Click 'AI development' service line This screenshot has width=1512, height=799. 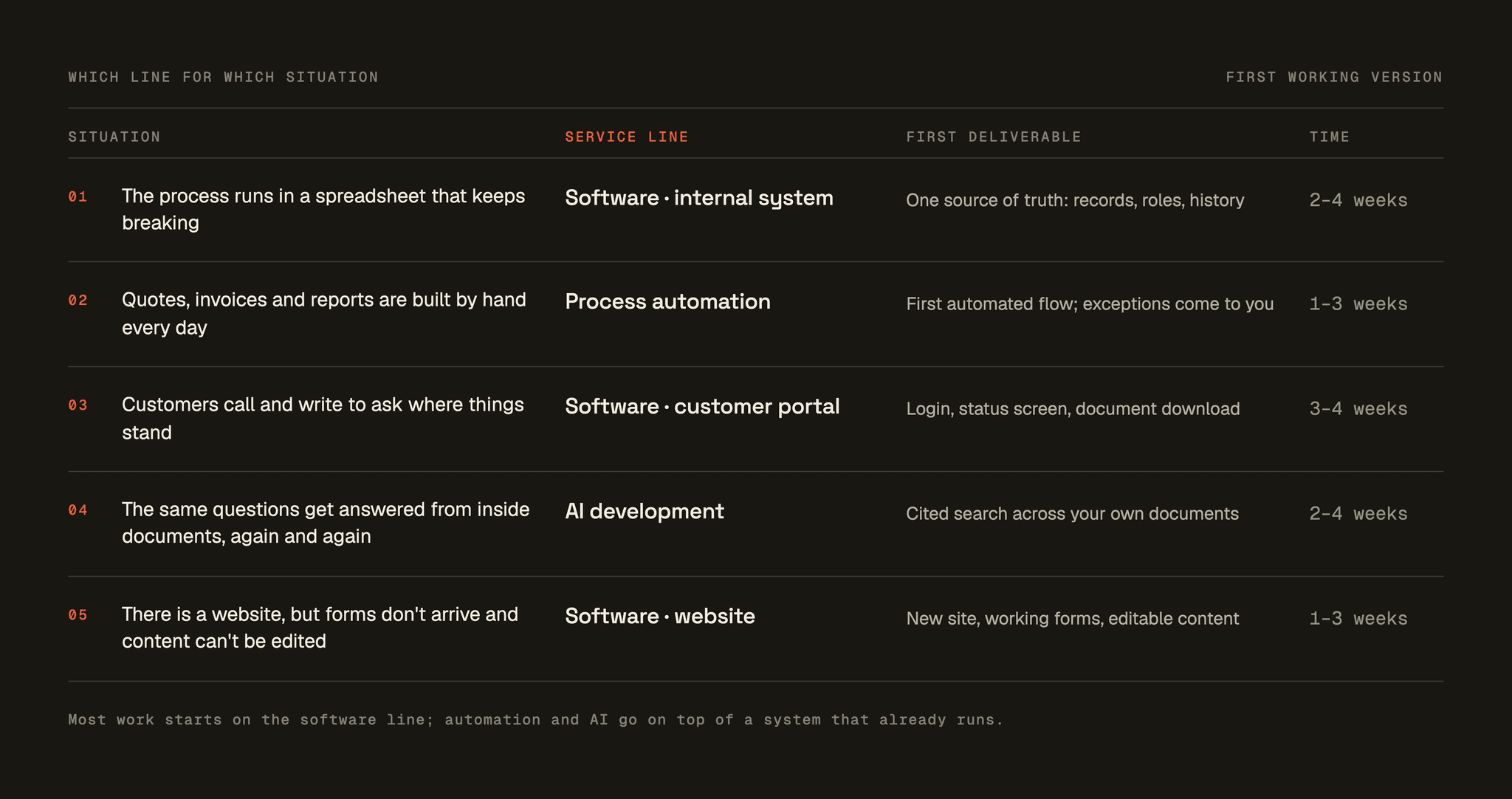645,511
